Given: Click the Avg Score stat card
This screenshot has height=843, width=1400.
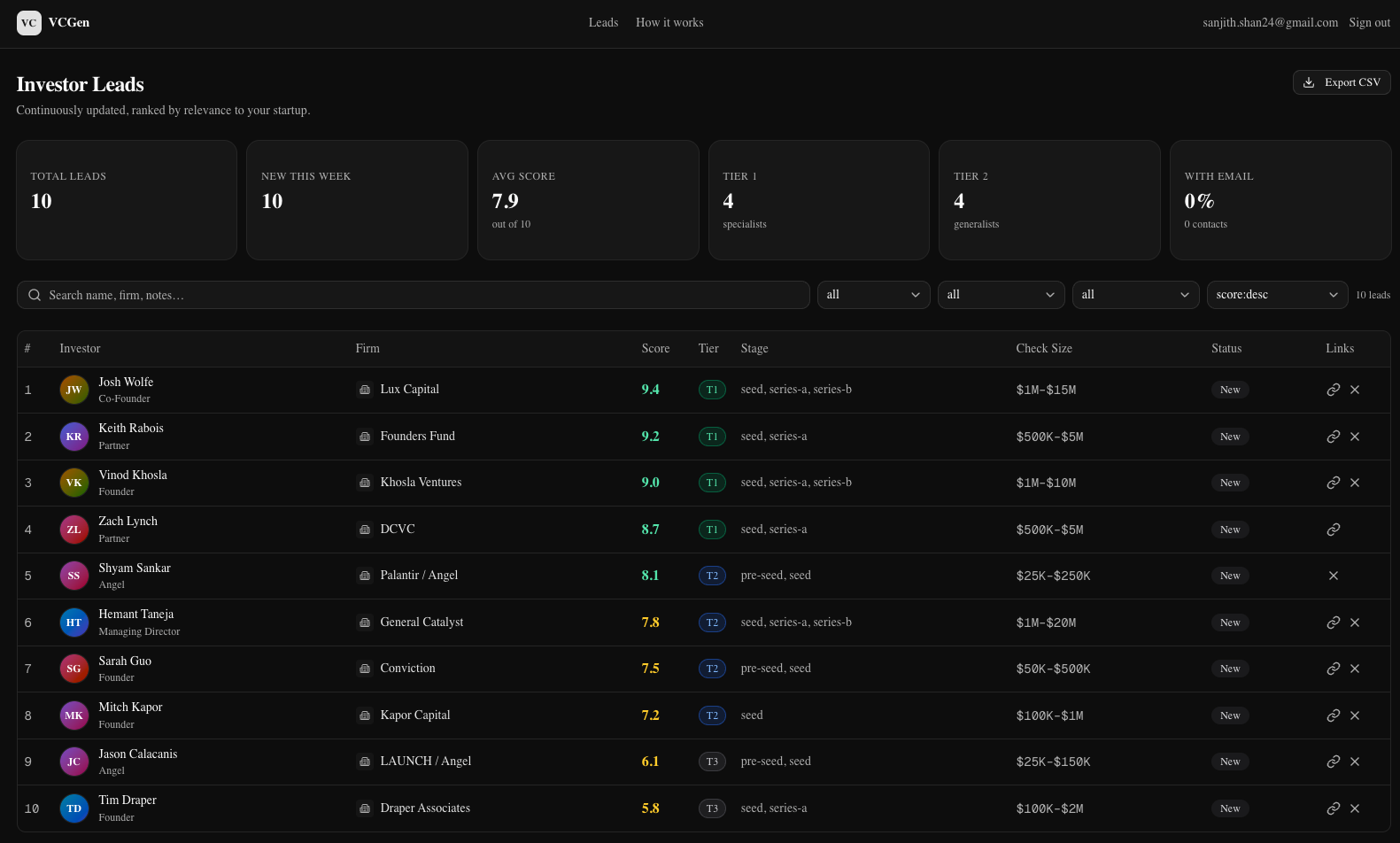Looking at the screenshot, I should 588,200.
